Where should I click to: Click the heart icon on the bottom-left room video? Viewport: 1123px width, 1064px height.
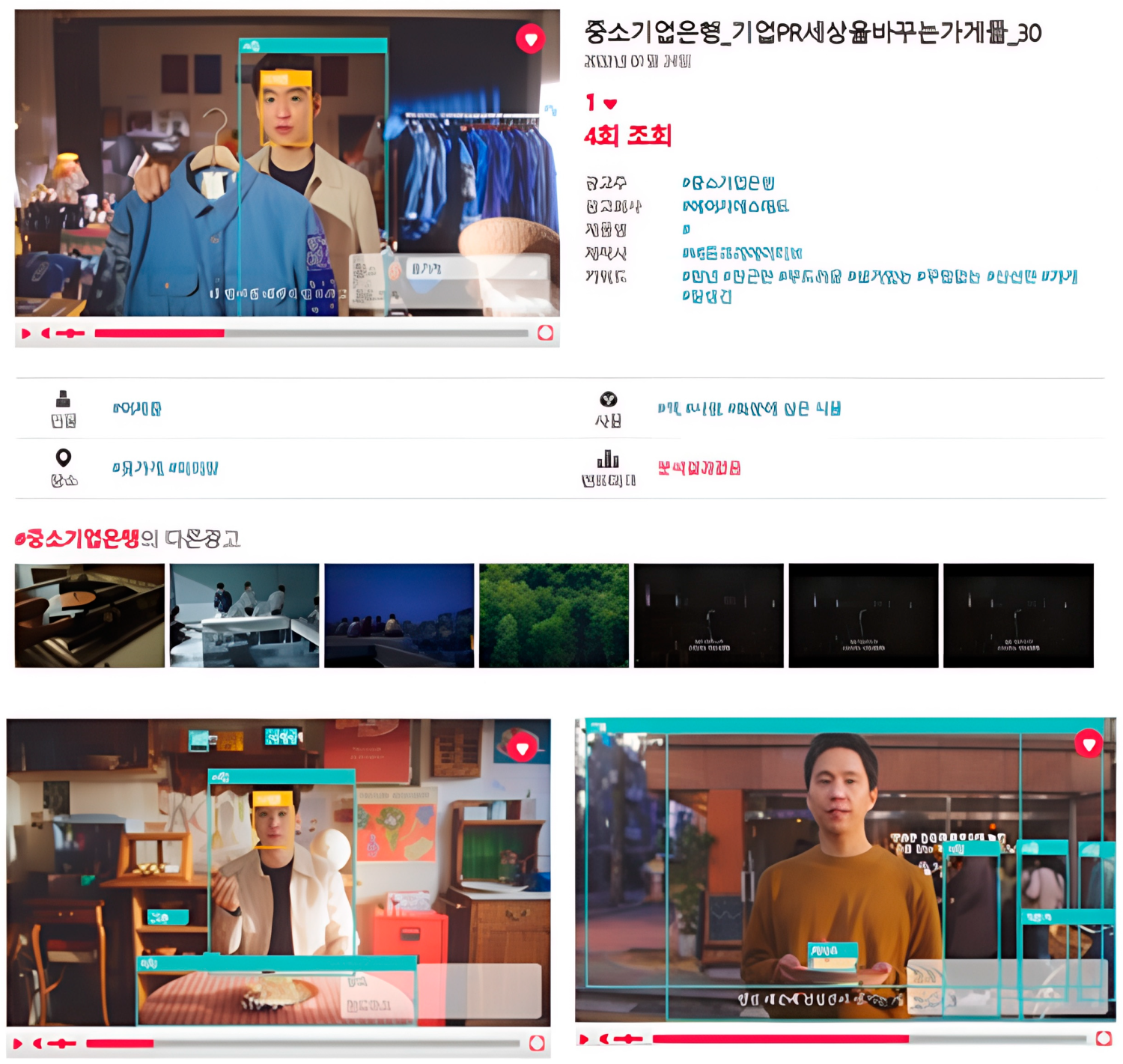[522, 747]
